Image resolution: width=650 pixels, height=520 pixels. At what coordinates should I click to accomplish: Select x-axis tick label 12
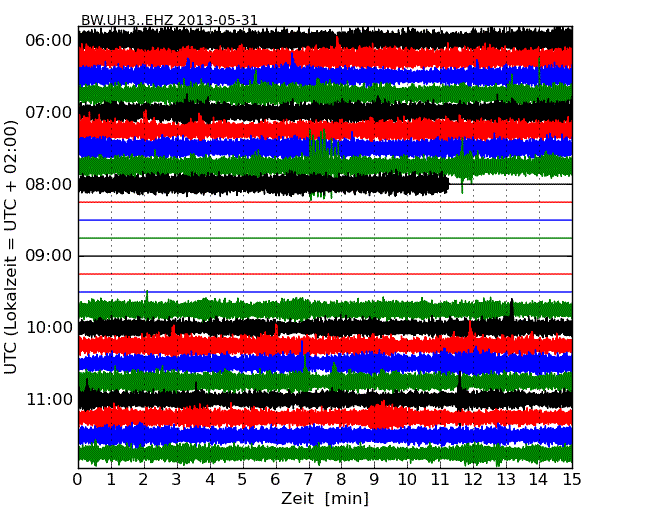473,479
